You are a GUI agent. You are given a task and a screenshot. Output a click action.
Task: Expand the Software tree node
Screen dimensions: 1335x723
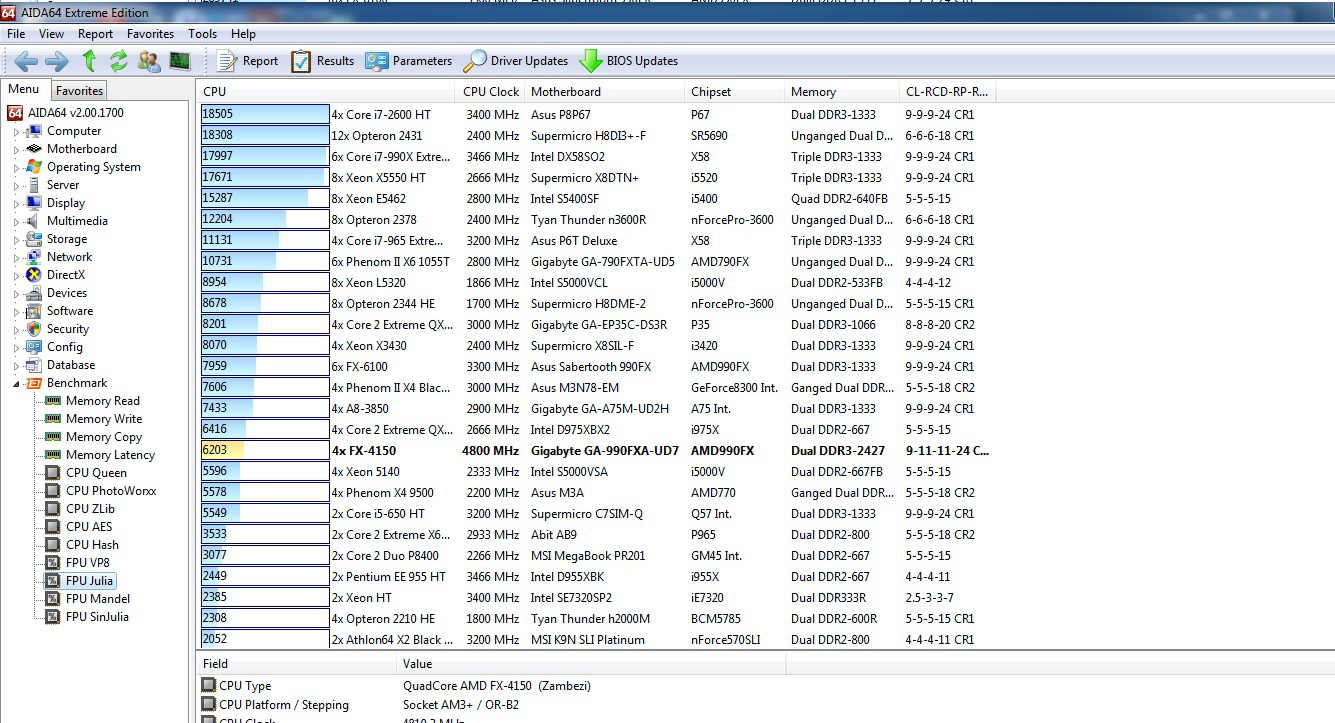[16, 312]
